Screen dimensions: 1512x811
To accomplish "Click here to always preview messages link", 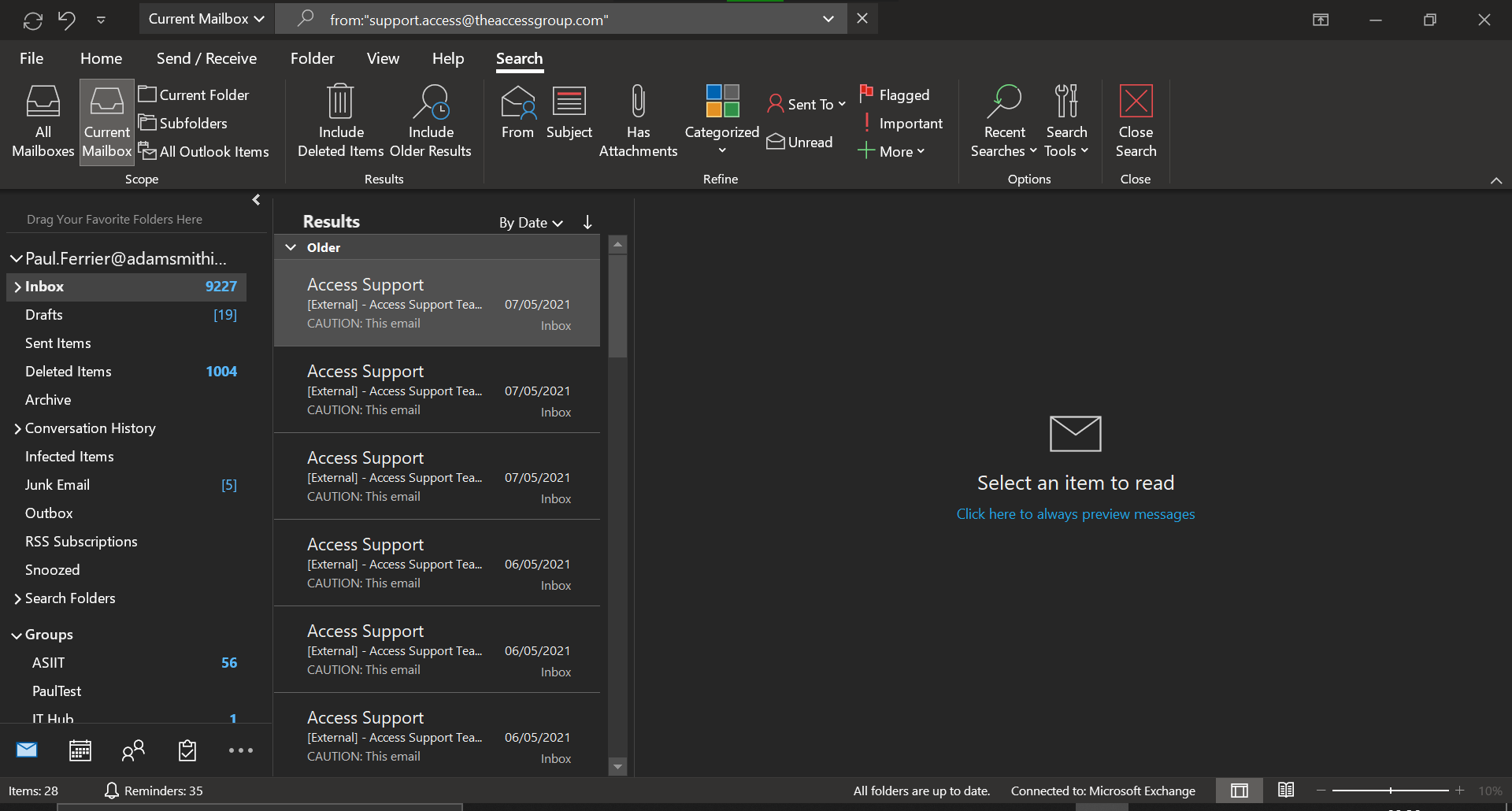I will [x=1076, y=514].
